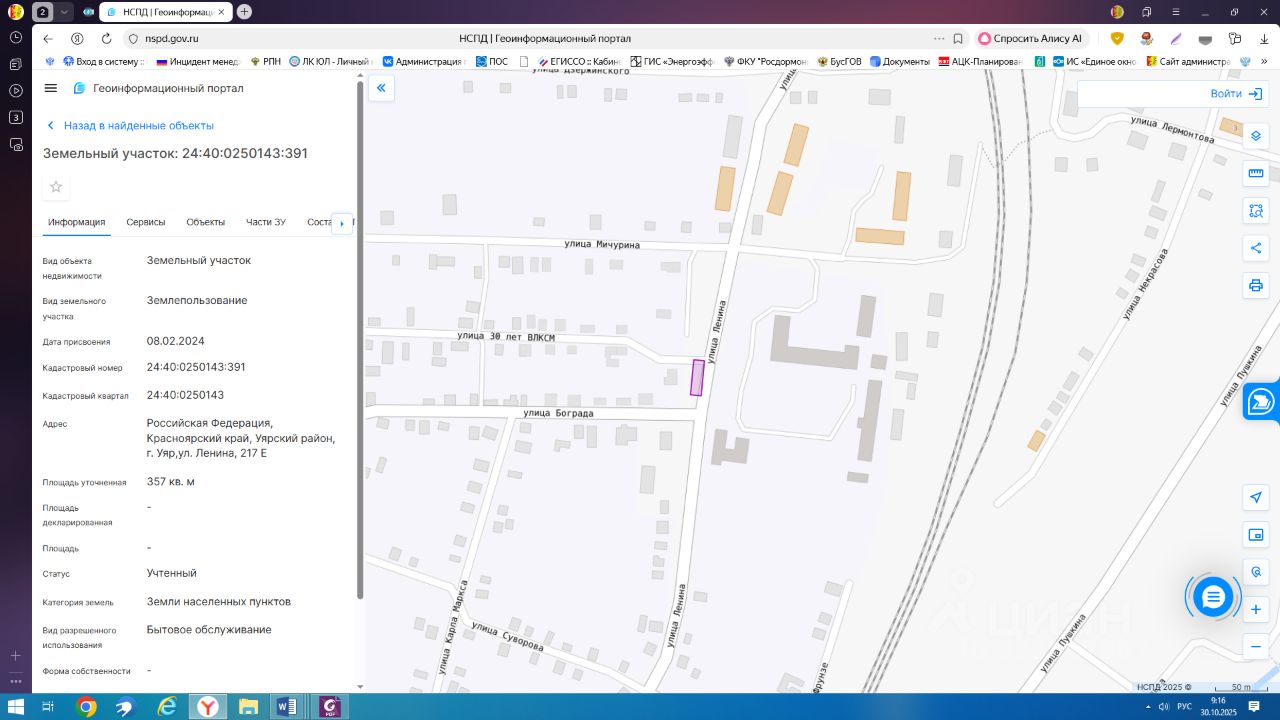Reload the nspd.gov.ru page

(x=106, y=39)
